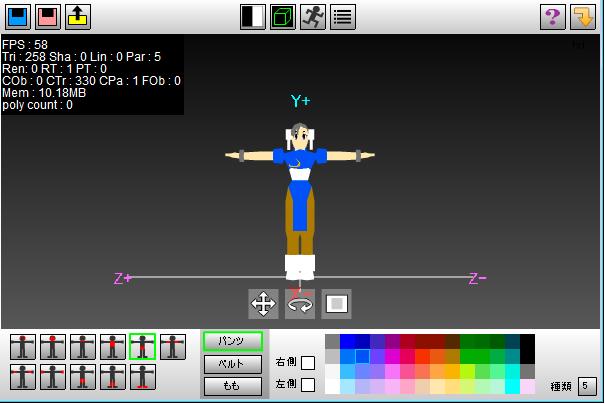The height and width of the screenshot is (404, 605).
Task: Click the Z+ axis label
Action: click(x=123, y=278)
